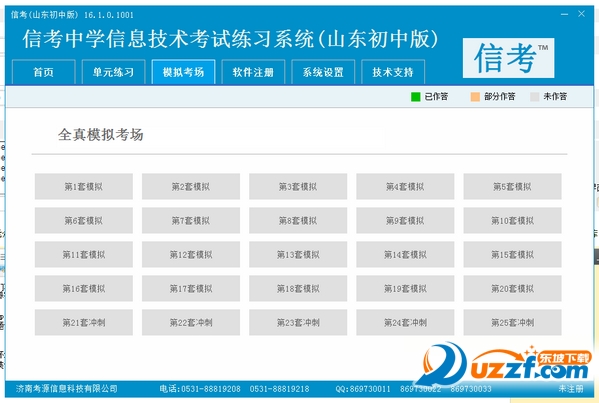
Task: Click 未注册 status in footer
Action: pos(571,389)
